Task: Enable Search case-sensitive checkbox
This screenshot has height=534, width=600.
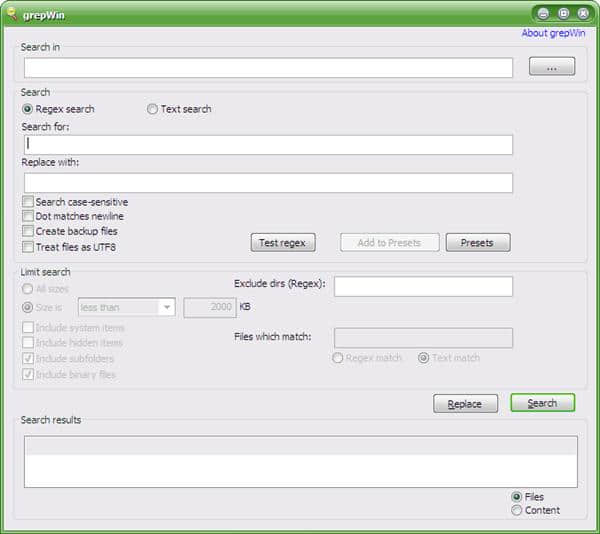Action: point(28,202)
